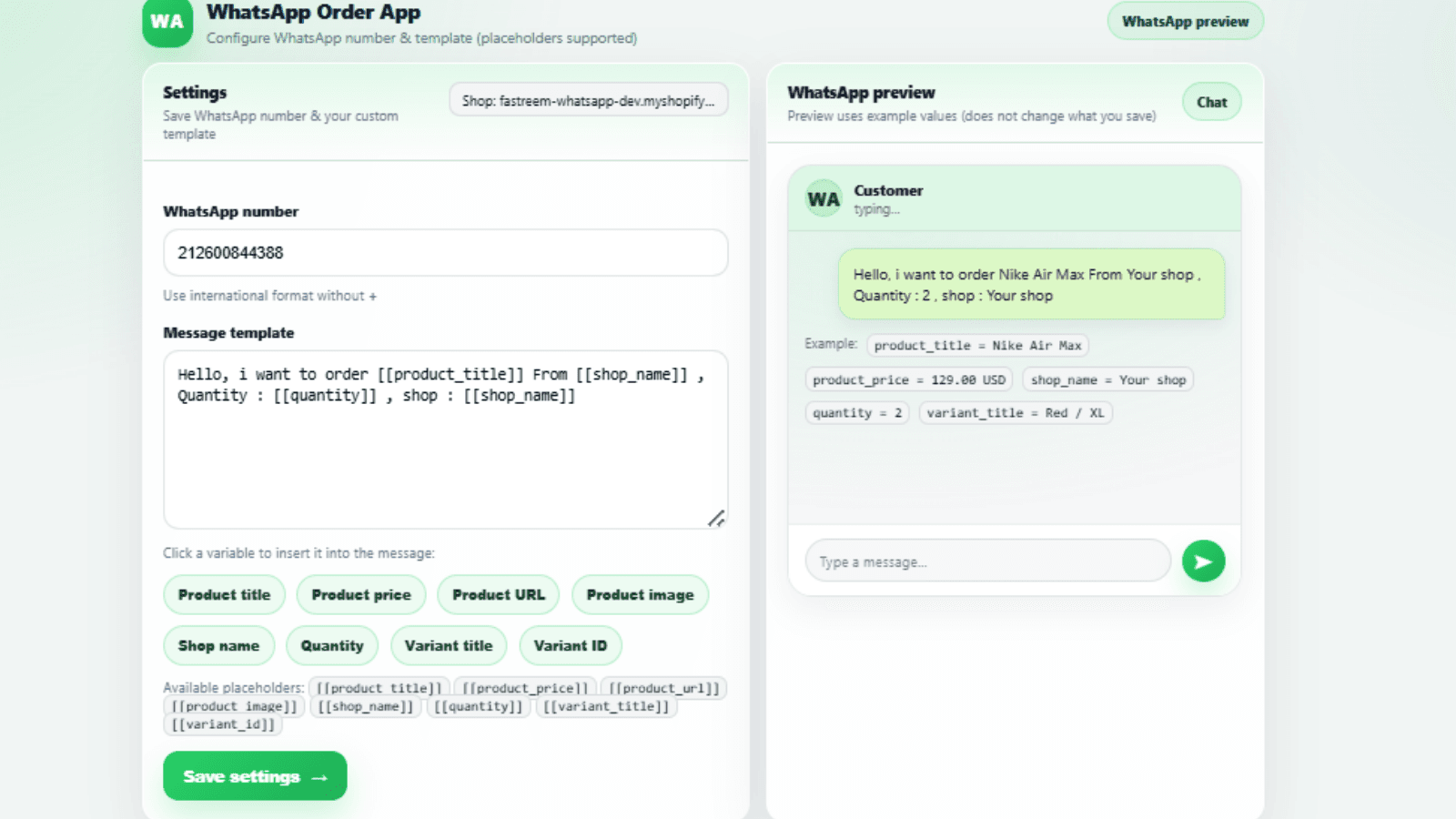
Task: Insert the Variant ID variable
Action: tap(571, 645)
